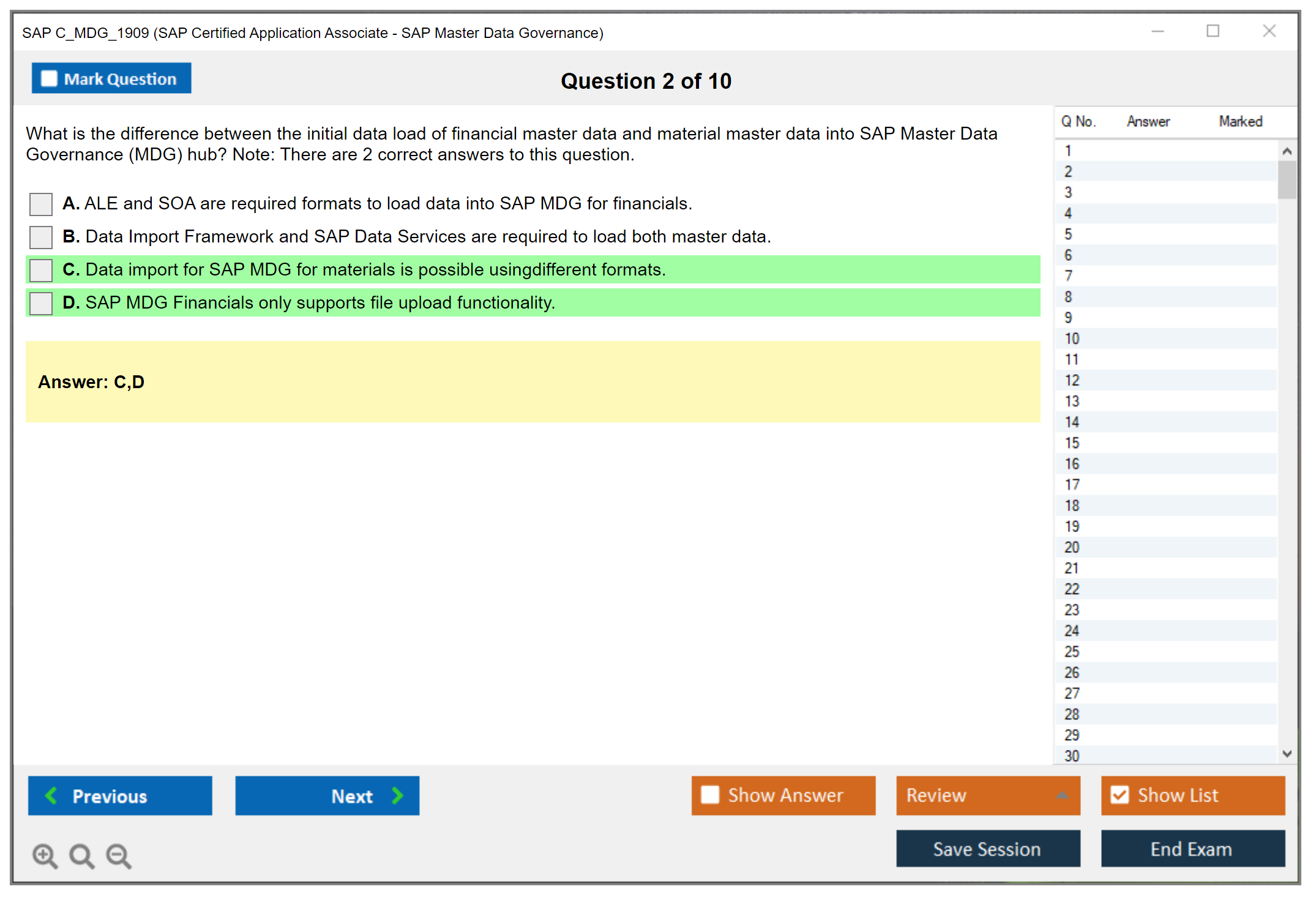This screenshot has width=1316, height=900.
Task: Click the reset zoom magnifier icon
Action: 81,855
